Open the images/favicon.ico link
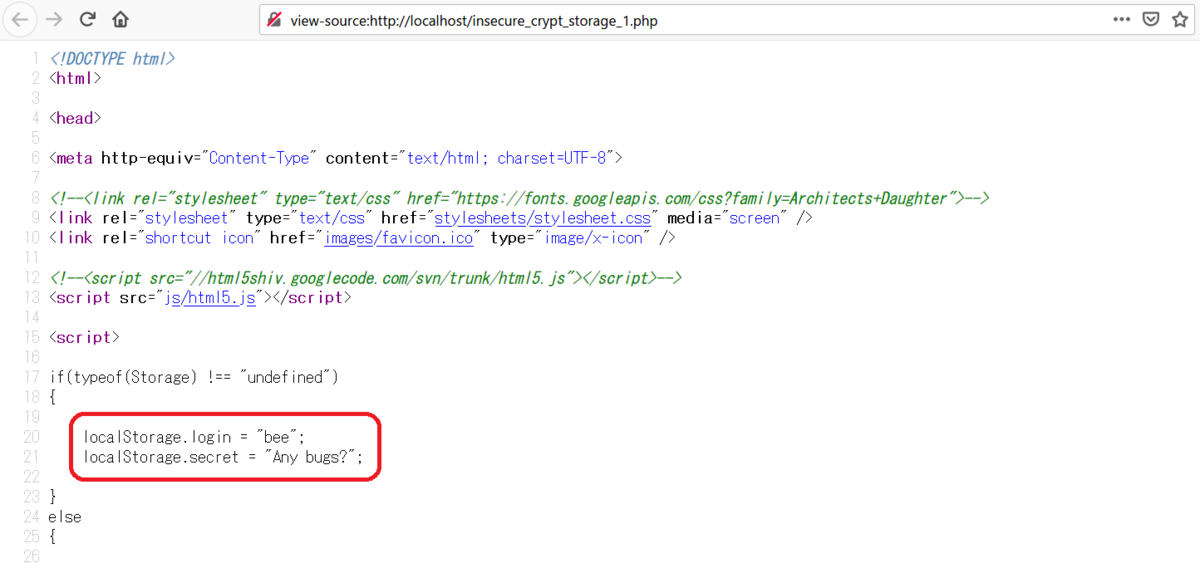This screenshot has height=563, width=1200. pos(397,238)
